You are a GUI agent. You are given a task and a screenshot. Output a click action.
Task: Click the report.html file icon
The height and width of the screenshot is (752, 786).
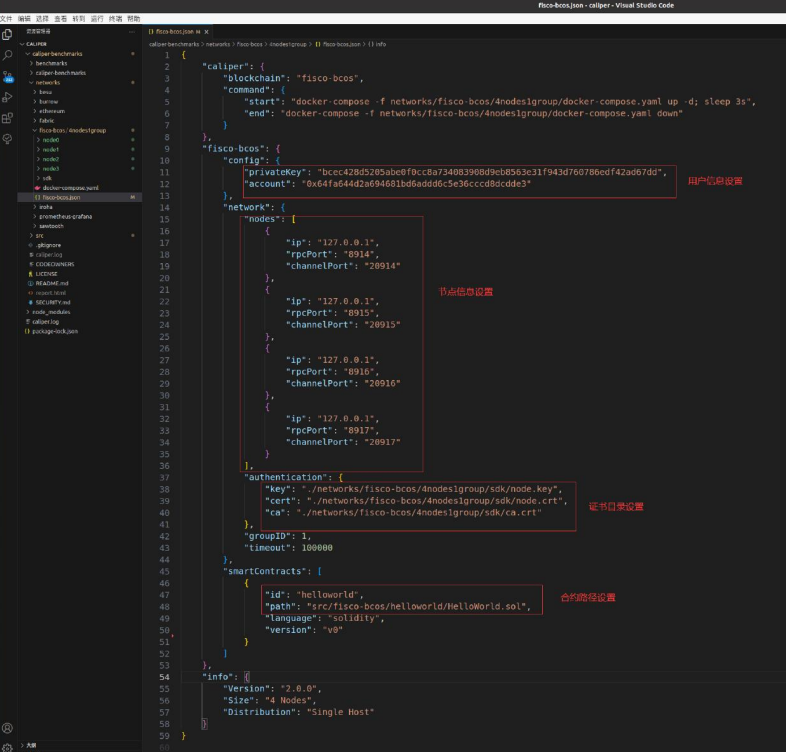[x=31, y=293]
